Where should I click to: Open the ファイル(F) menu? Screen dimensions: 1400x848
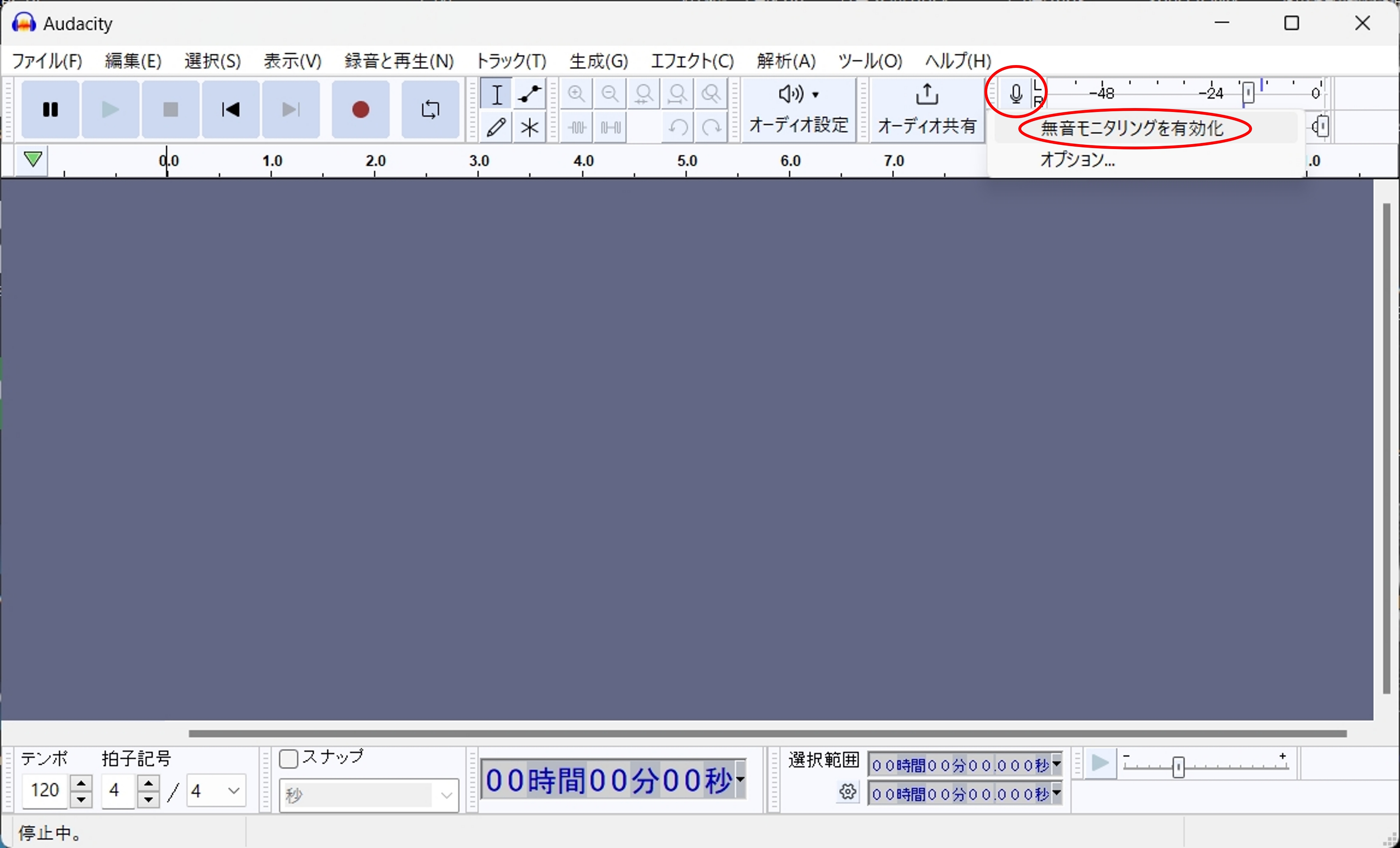point(47,61)
